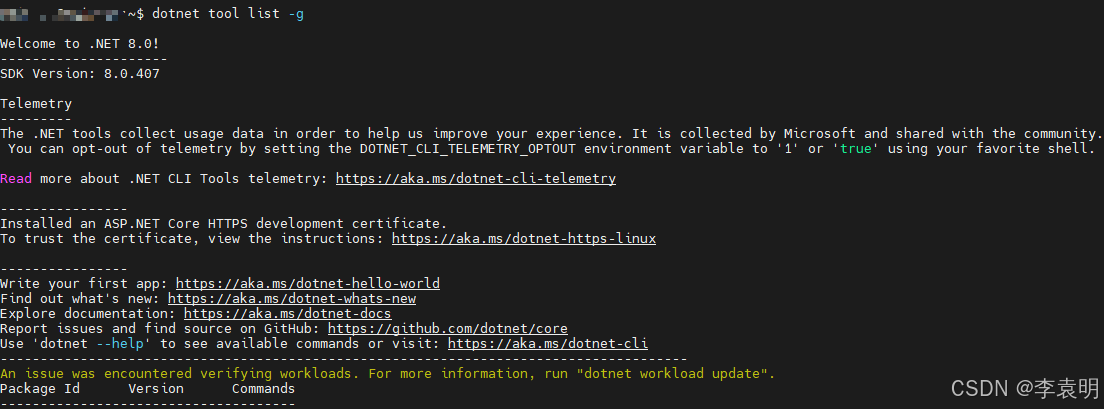The image size is (1104, 409).
Task: Click 'Installed an ASP.NET Core HTTPS development certificate.' line
Action: point(224,224)
